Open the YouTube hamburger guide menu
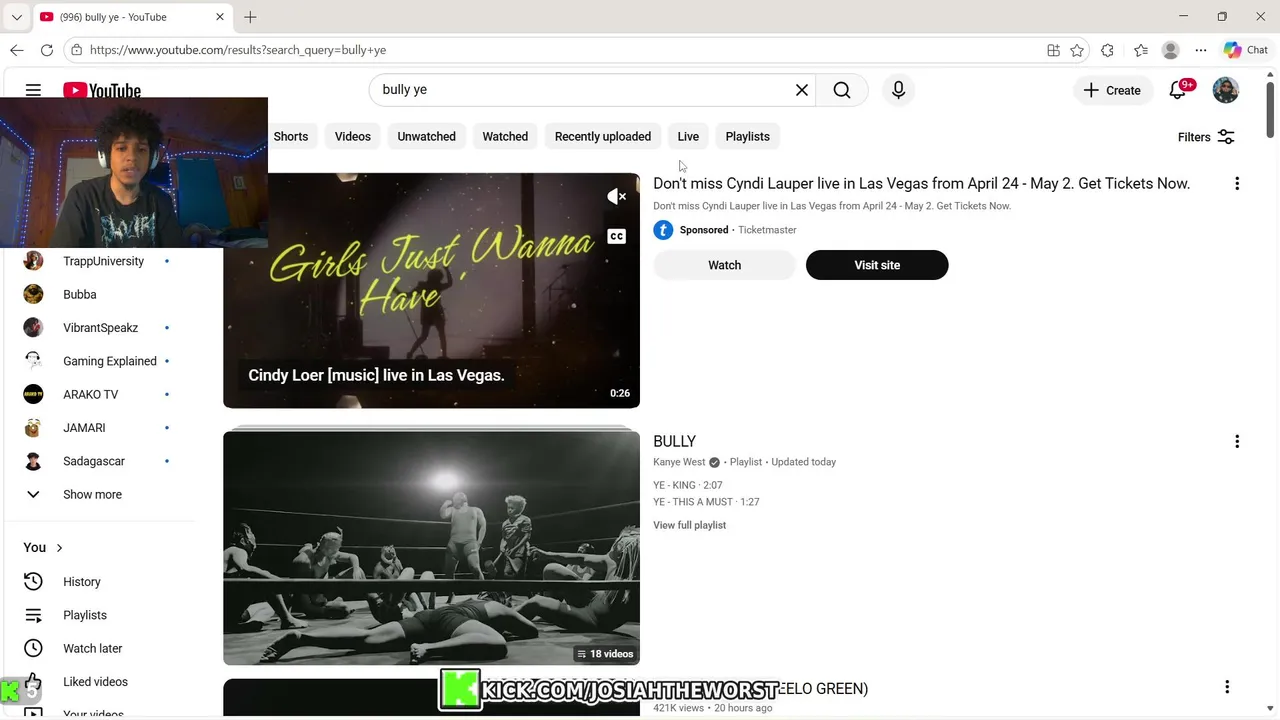Image resolution: width=1280 pixels, height=720 pixels. [x=33, y=90]
